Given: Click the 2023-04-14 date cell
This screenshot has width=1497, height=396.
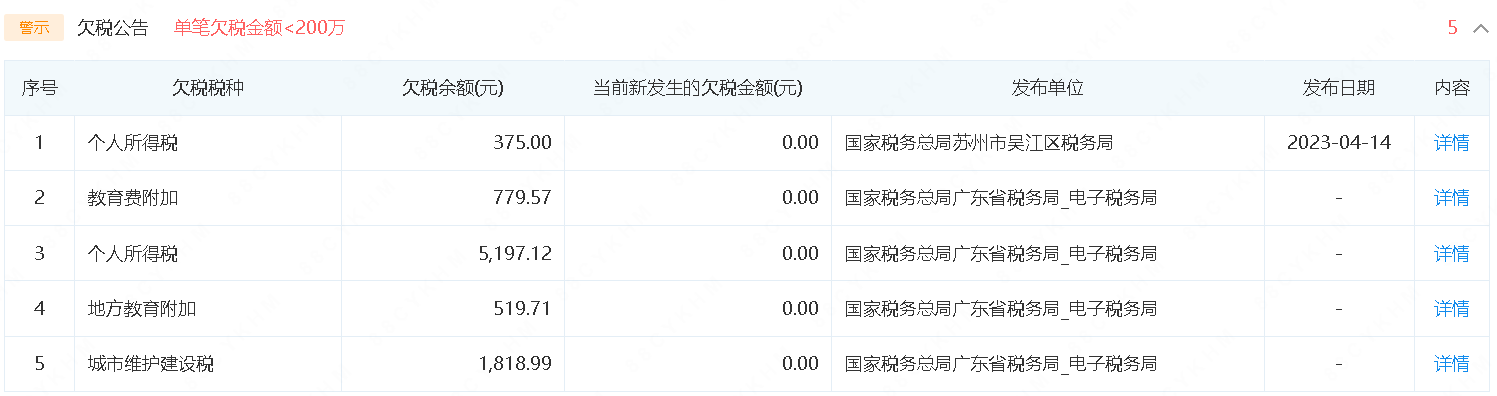Looking at the screenshot, I should pyautogui.click(x=1339, y=143).
